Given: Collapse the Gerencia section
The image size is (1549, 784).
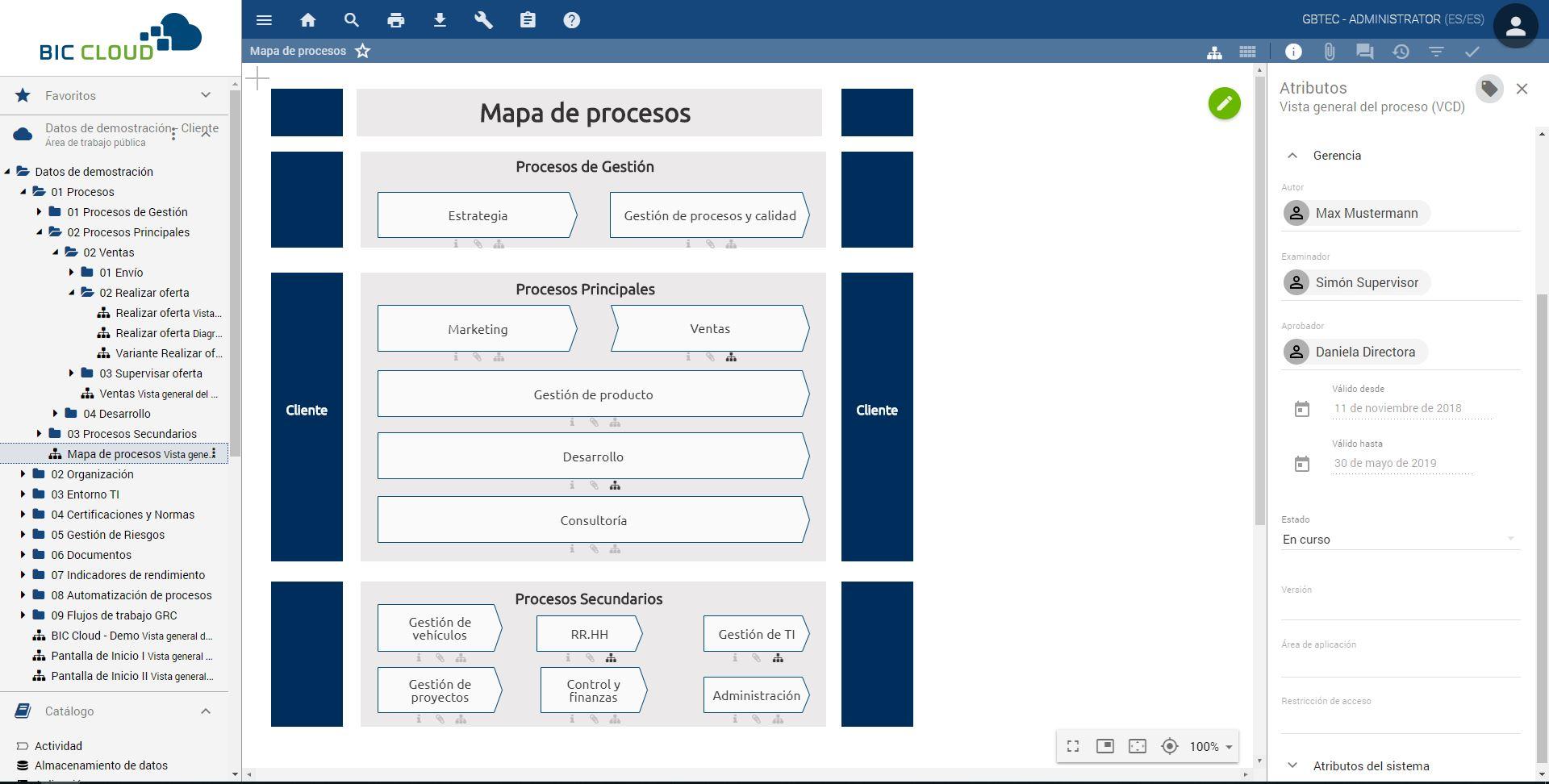Looking at the screenshot, I should [x=1292, y=156].
